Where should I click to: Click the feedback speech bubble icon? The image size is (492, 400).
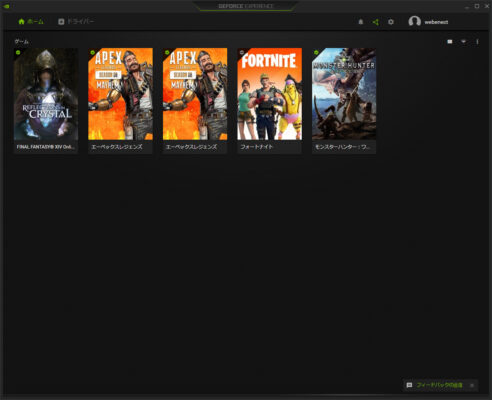[409, 385]
